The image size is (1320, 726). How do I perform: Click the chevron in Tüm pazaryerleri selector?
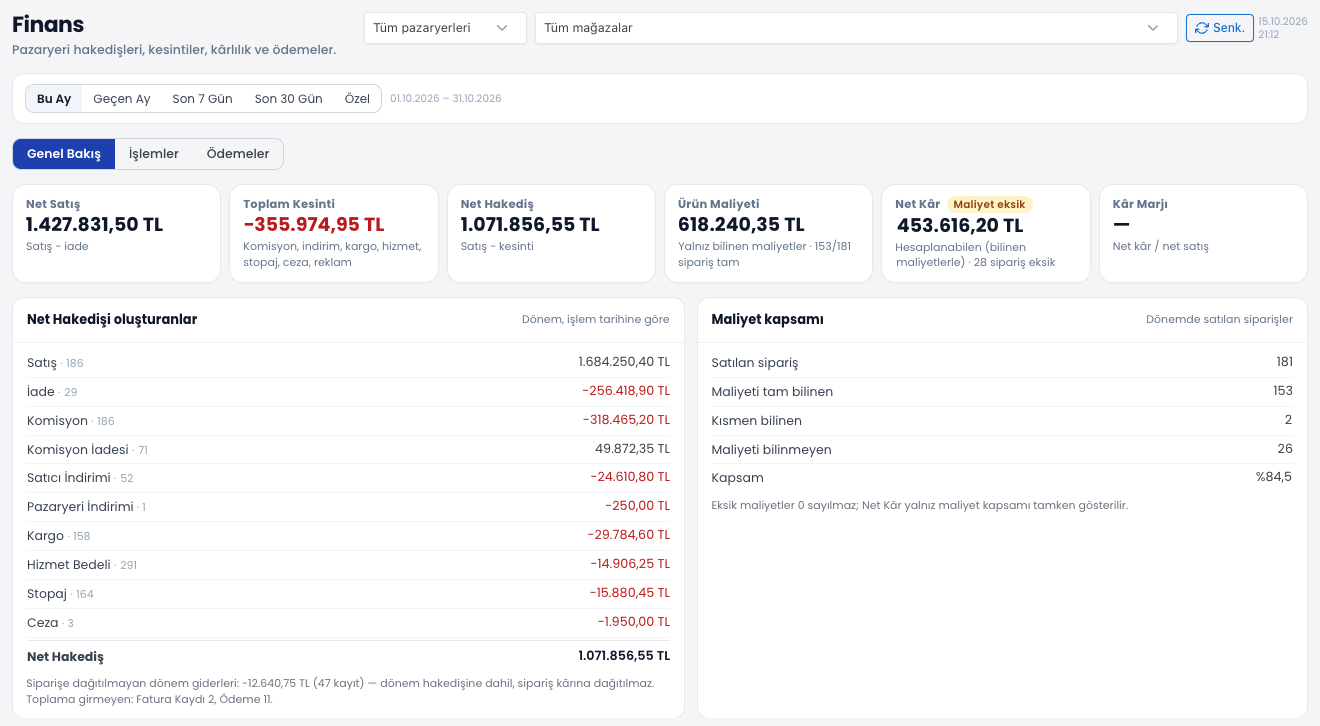pos(502,28)
